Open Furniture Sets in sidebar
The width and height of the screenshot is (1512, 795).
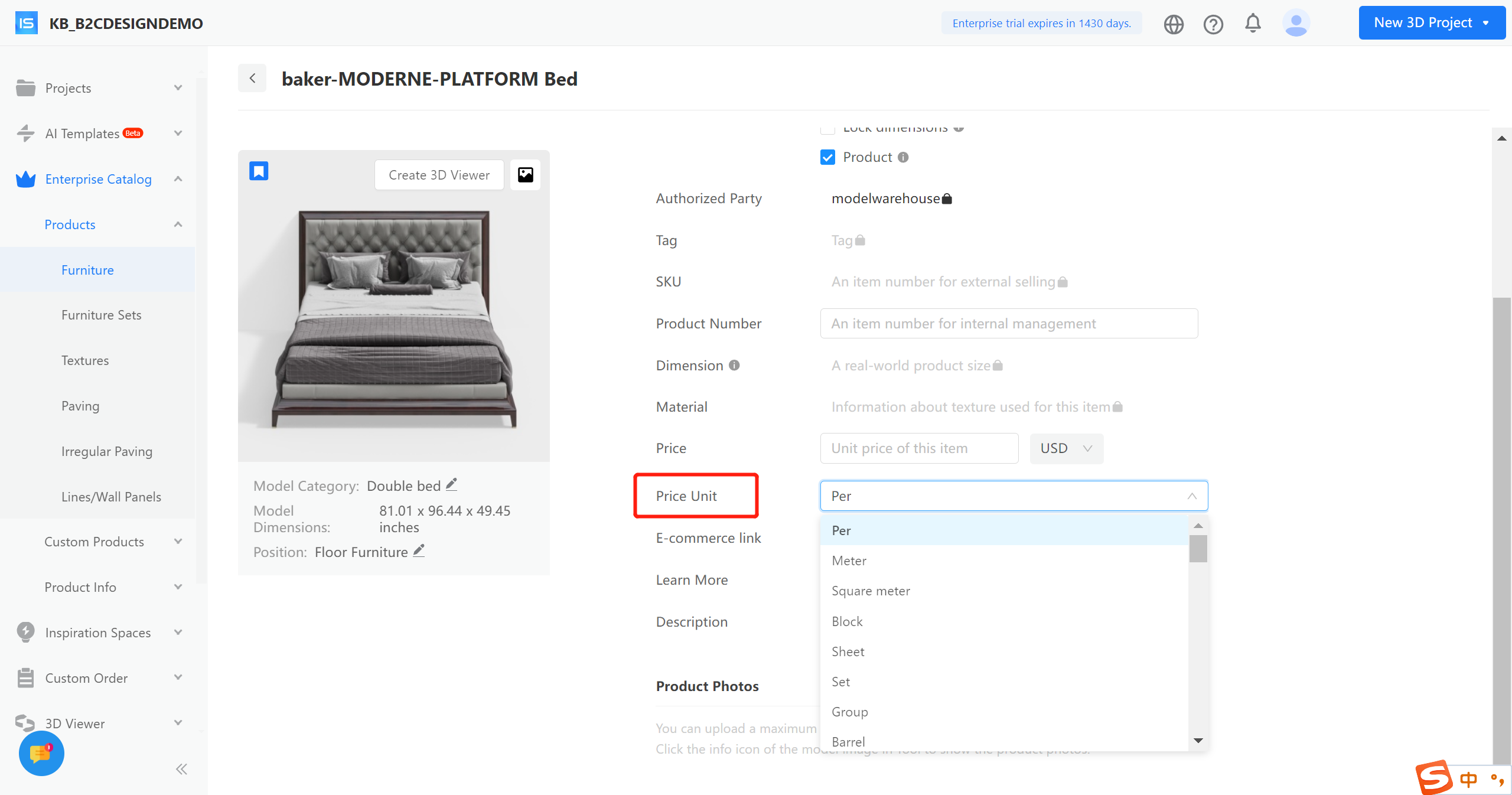pyautogui.click(x=101, y=315)
